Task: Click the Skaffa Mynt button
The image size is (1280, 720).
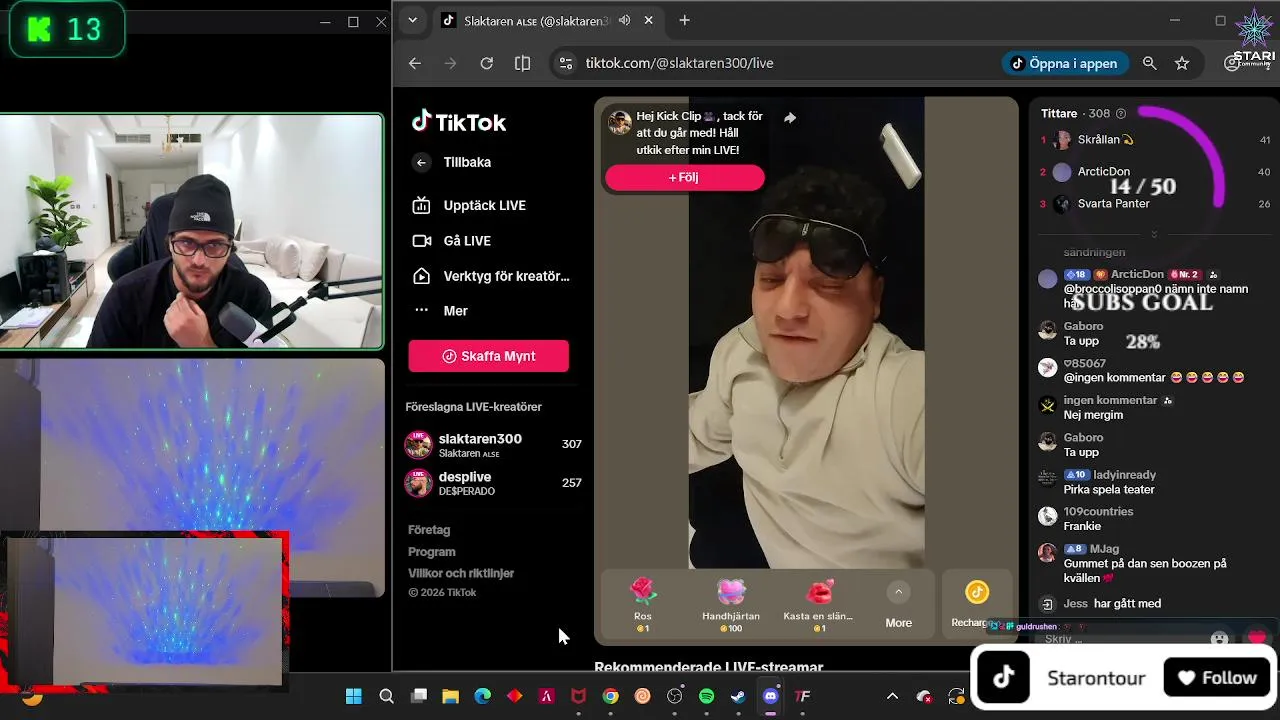Action: pos(488,356)
